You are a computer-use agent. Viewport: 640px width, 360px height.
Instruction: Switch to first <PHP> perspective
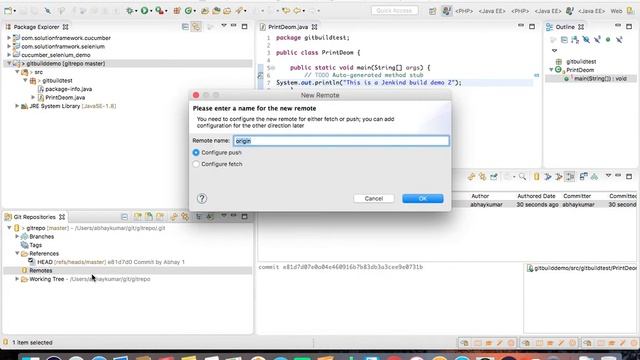tap(464, 11)
